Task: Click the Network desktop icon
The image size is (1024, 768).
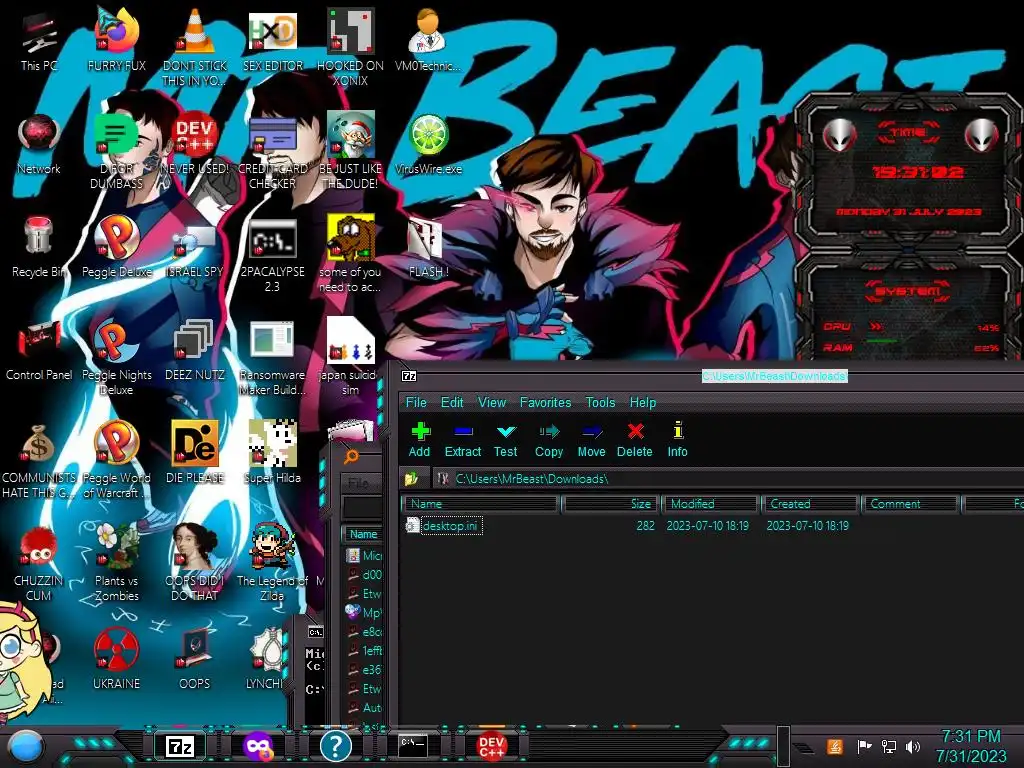Action: pos(39,136)
